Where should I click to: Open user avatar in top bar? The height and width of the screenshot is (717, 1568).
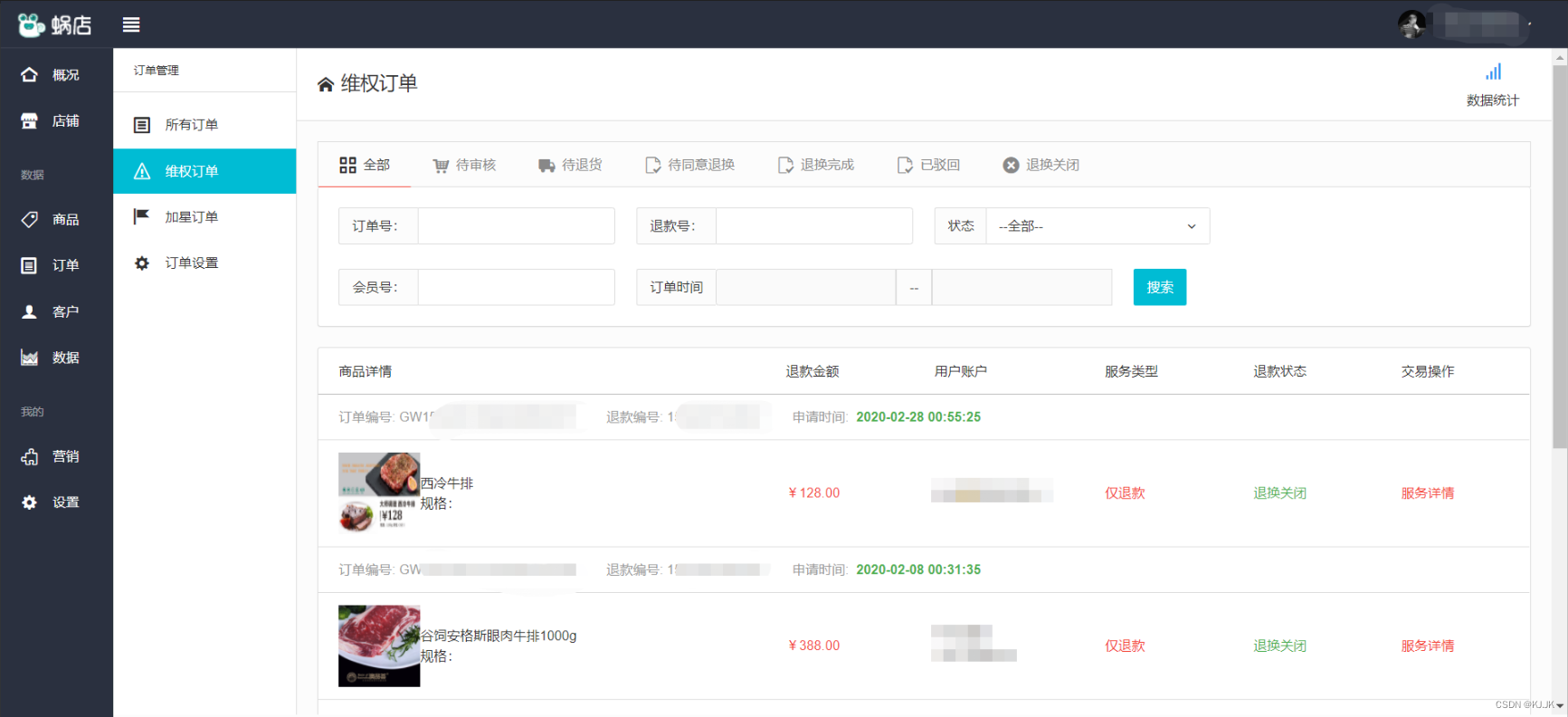coord(1411,24)
